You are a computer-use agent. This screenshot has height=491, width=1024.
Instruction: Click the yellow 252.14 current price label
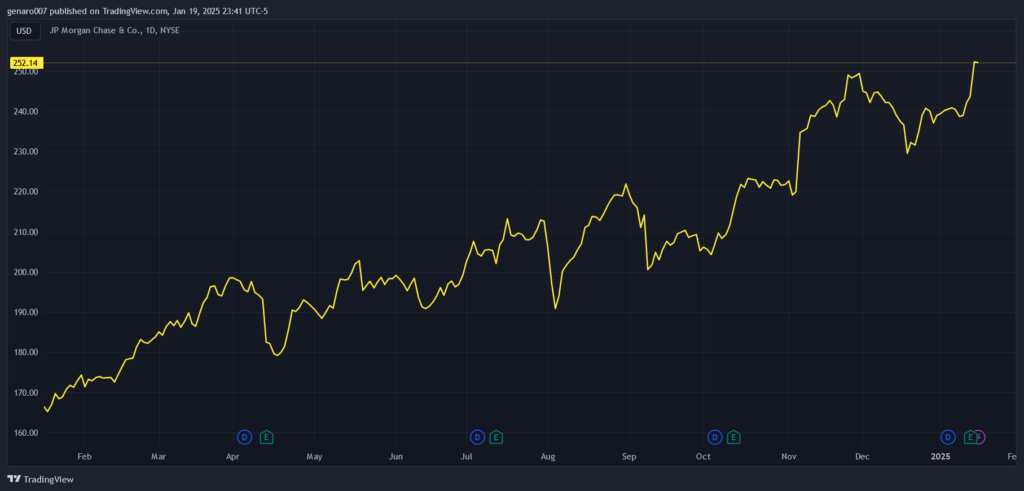(x=25, y=62)
